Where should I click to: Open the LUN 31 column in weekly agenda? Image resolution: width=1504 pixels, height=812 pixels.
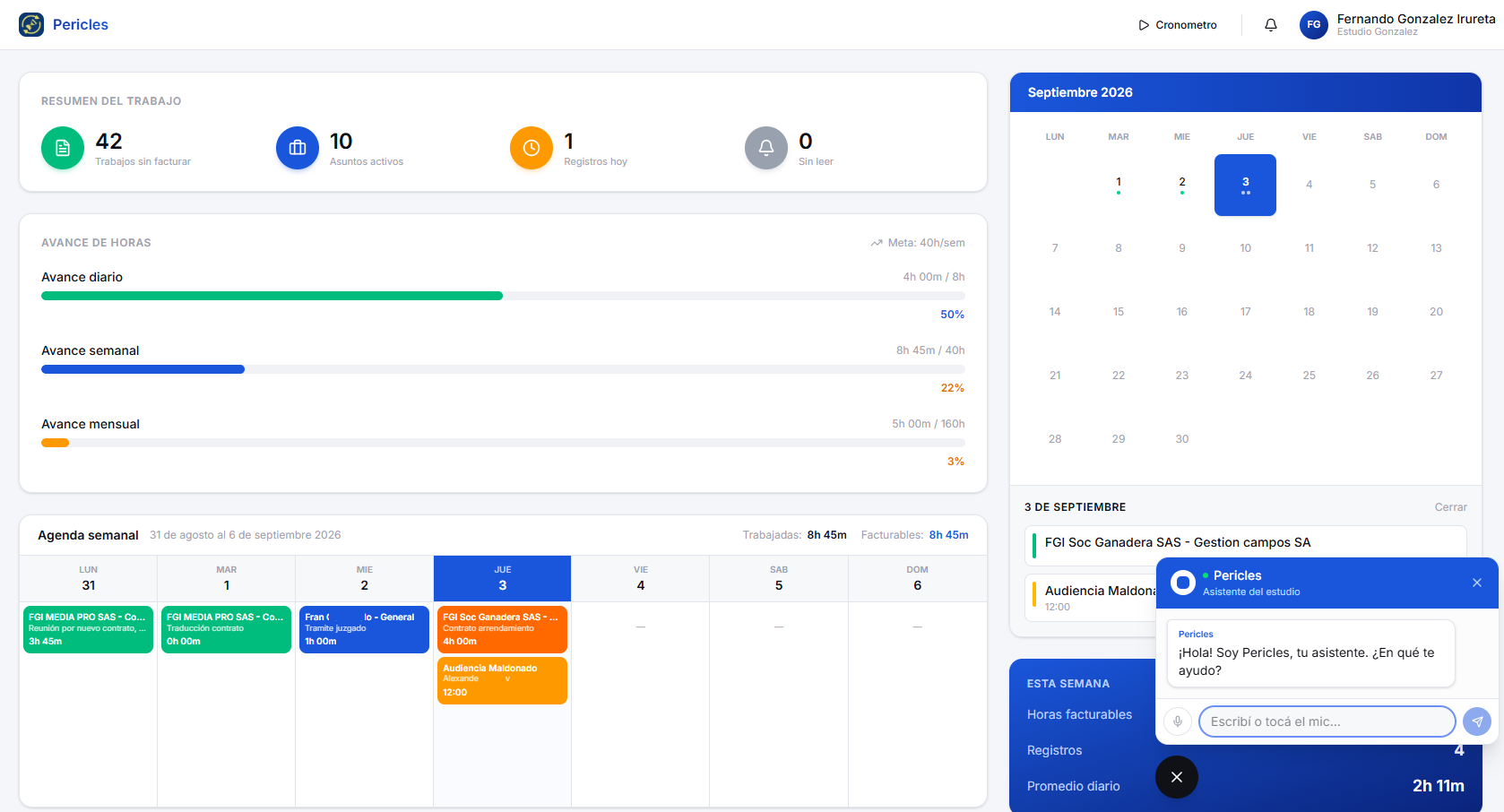89,578
